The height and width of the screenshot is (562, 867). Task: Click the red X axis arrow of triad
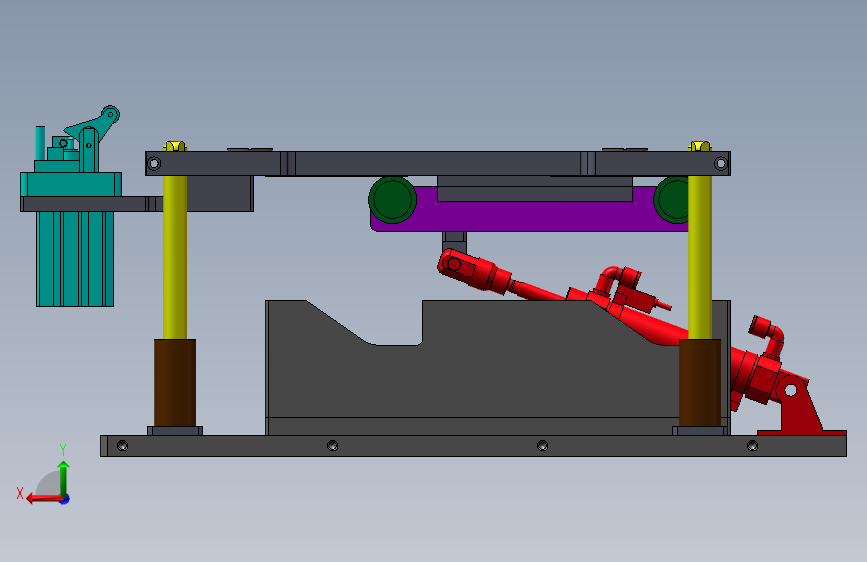coord(43,499)
